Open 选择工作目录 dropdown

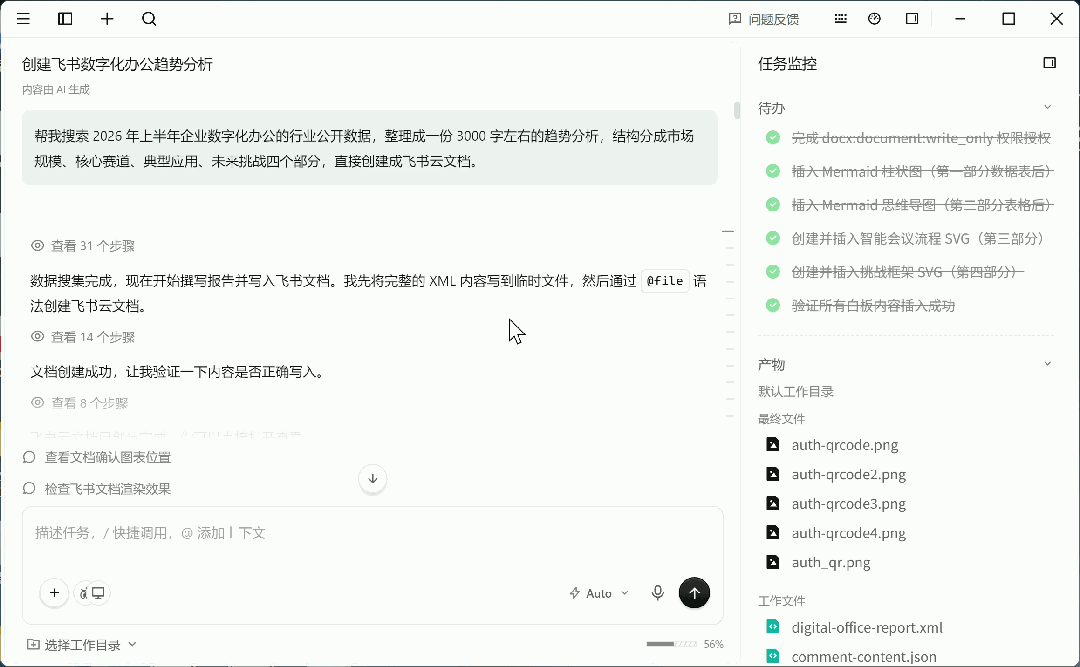[82, 645]
